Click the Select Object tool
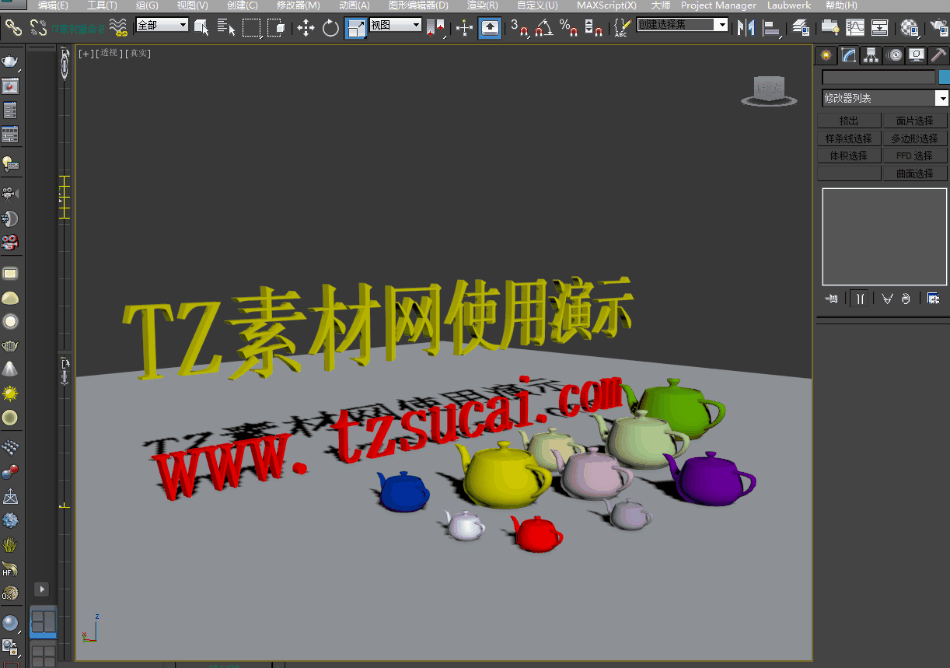 click(201, 27)
